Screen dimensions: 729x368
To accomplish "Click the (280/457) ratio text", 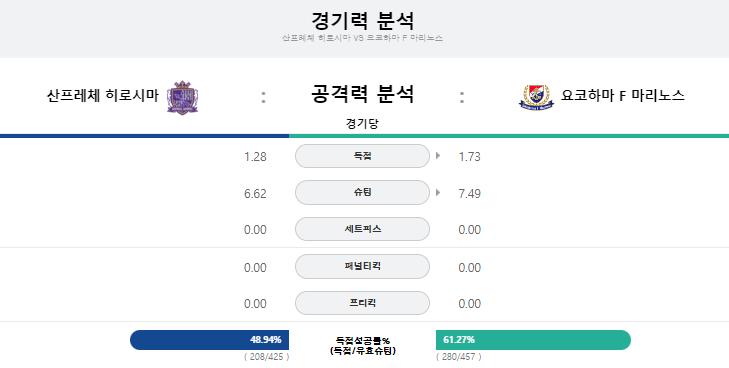I will pos(459,357).
